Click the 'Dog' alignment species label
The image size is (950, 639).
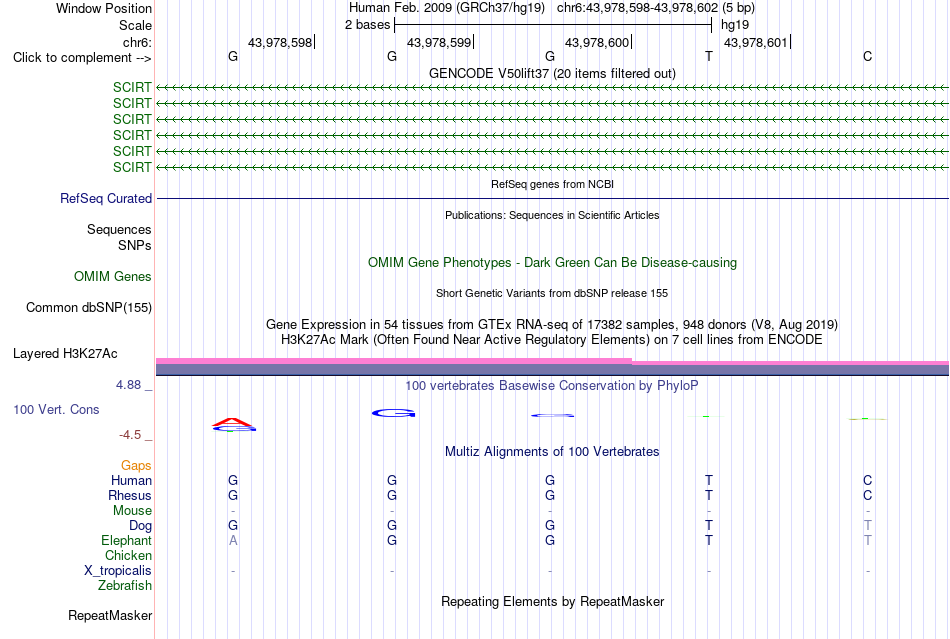[140, 526]
